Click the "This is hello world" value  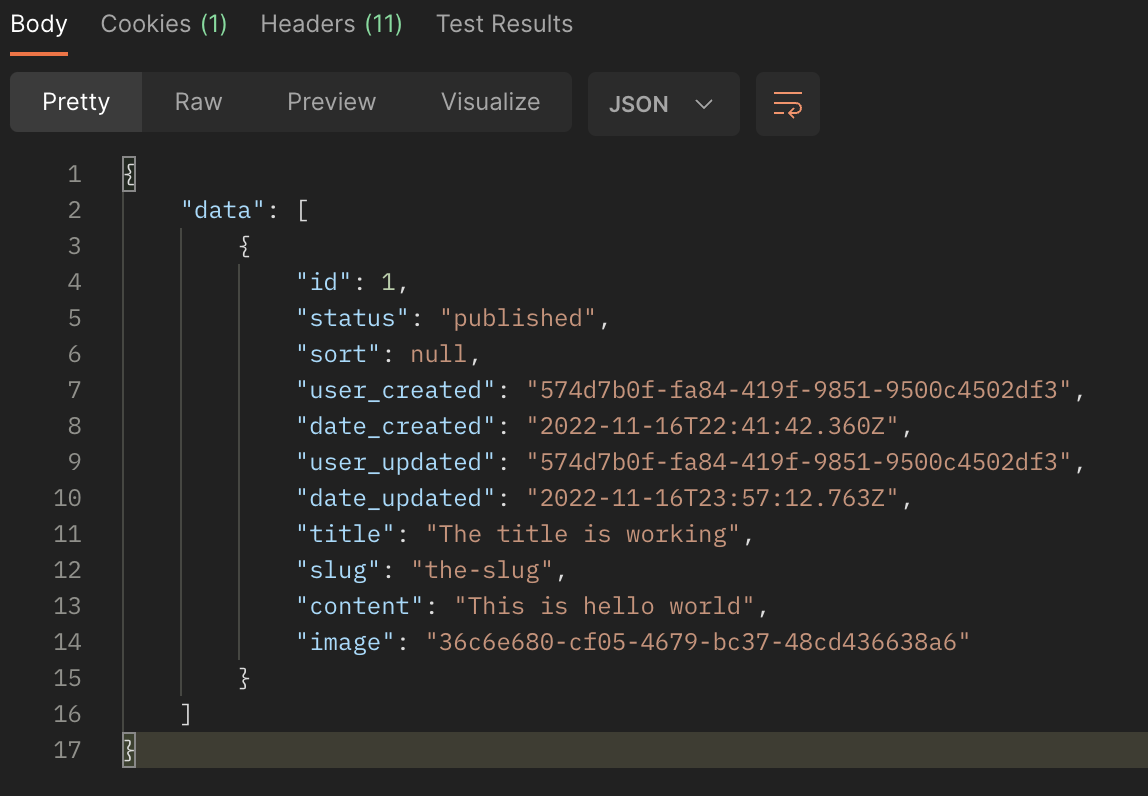(605, 606)
